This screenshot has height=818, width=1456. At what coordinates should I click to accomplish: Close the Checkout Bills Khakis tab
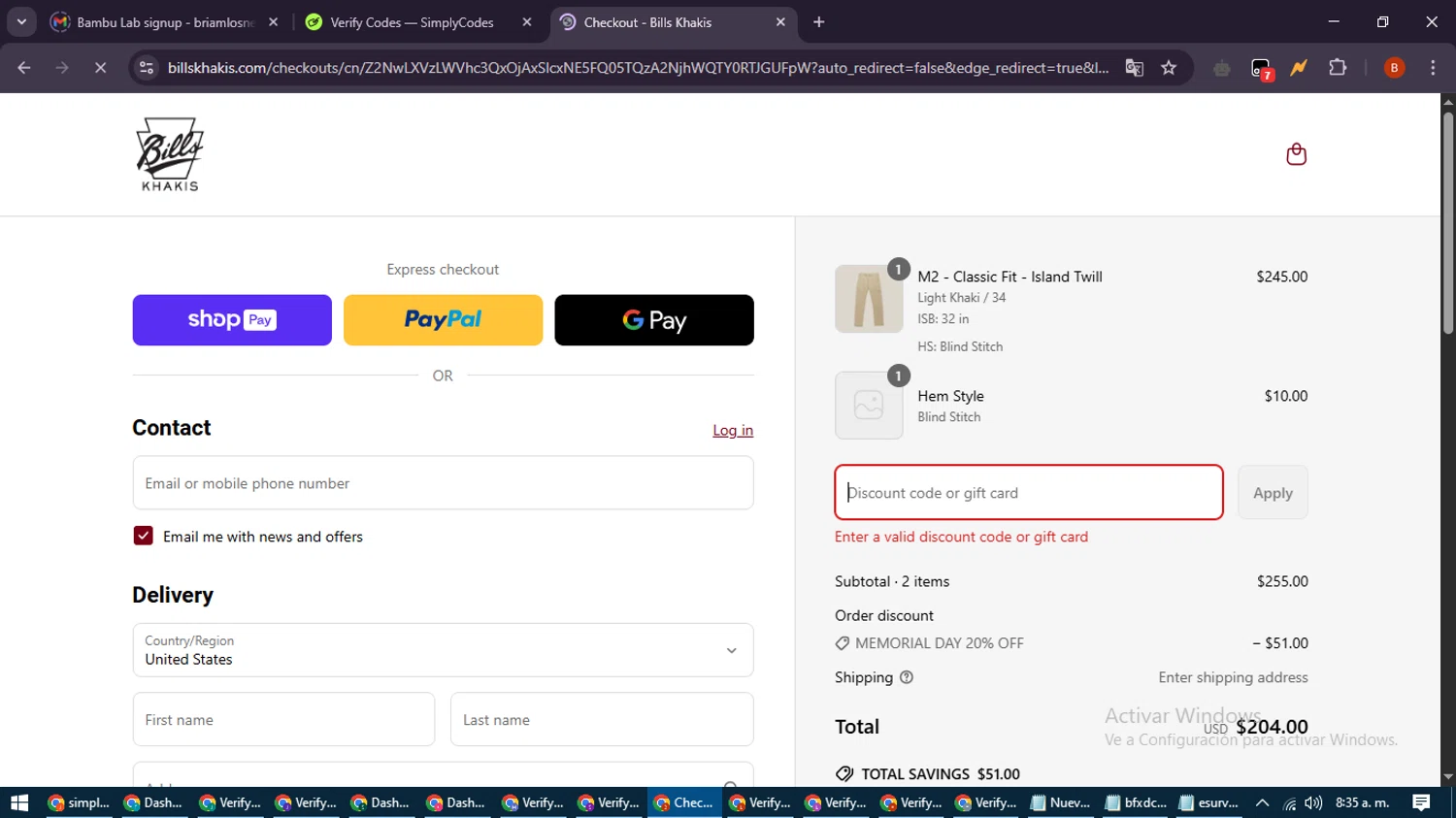coord(780,22)
